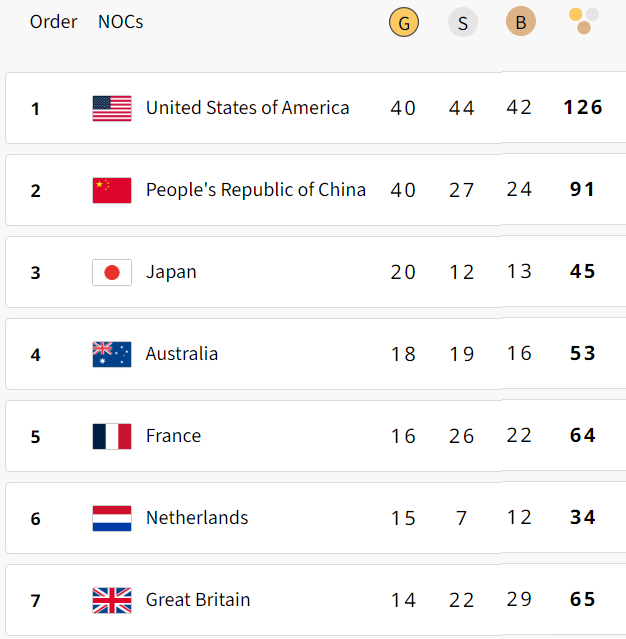Click the silver medal S icon
The image size is (626, 639).
(x=463, y=22)
